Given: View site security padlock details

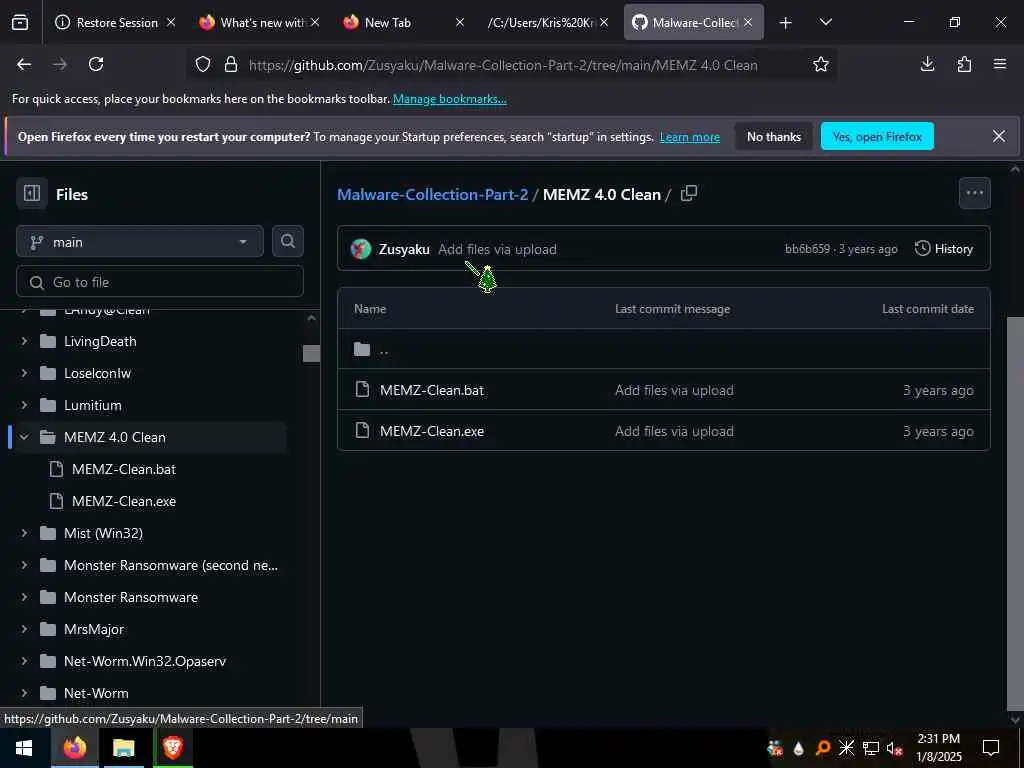Looking at the screenshot, I should point(231,65).
